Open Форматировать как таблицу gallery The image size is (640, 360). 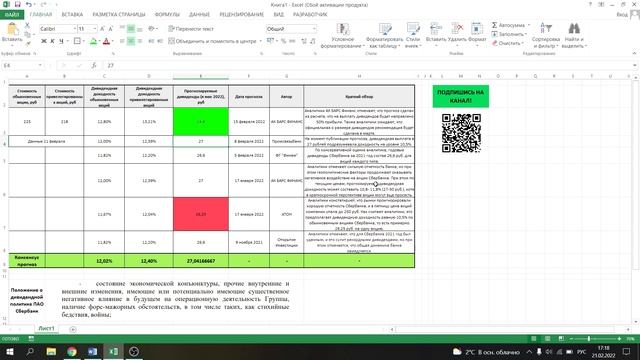click(x=384, y=36)
